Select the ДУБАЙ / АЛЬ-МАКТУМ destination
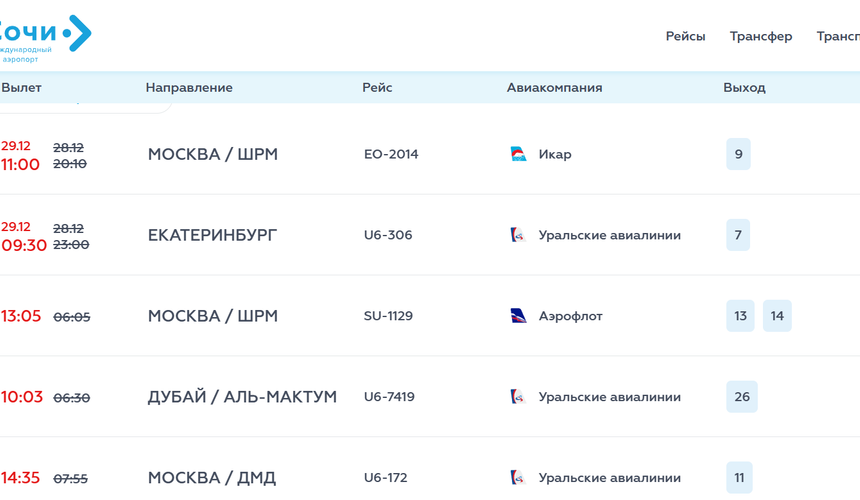 click(x=242, y=397)
